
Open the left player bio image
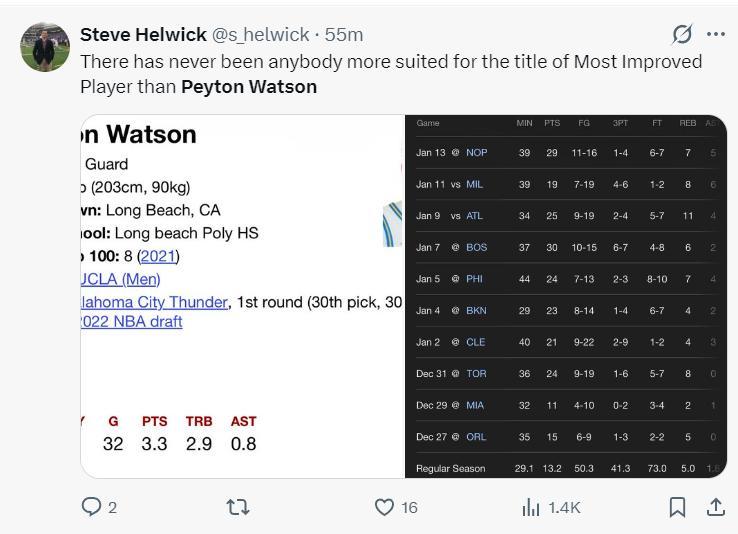tap(242, 296)
